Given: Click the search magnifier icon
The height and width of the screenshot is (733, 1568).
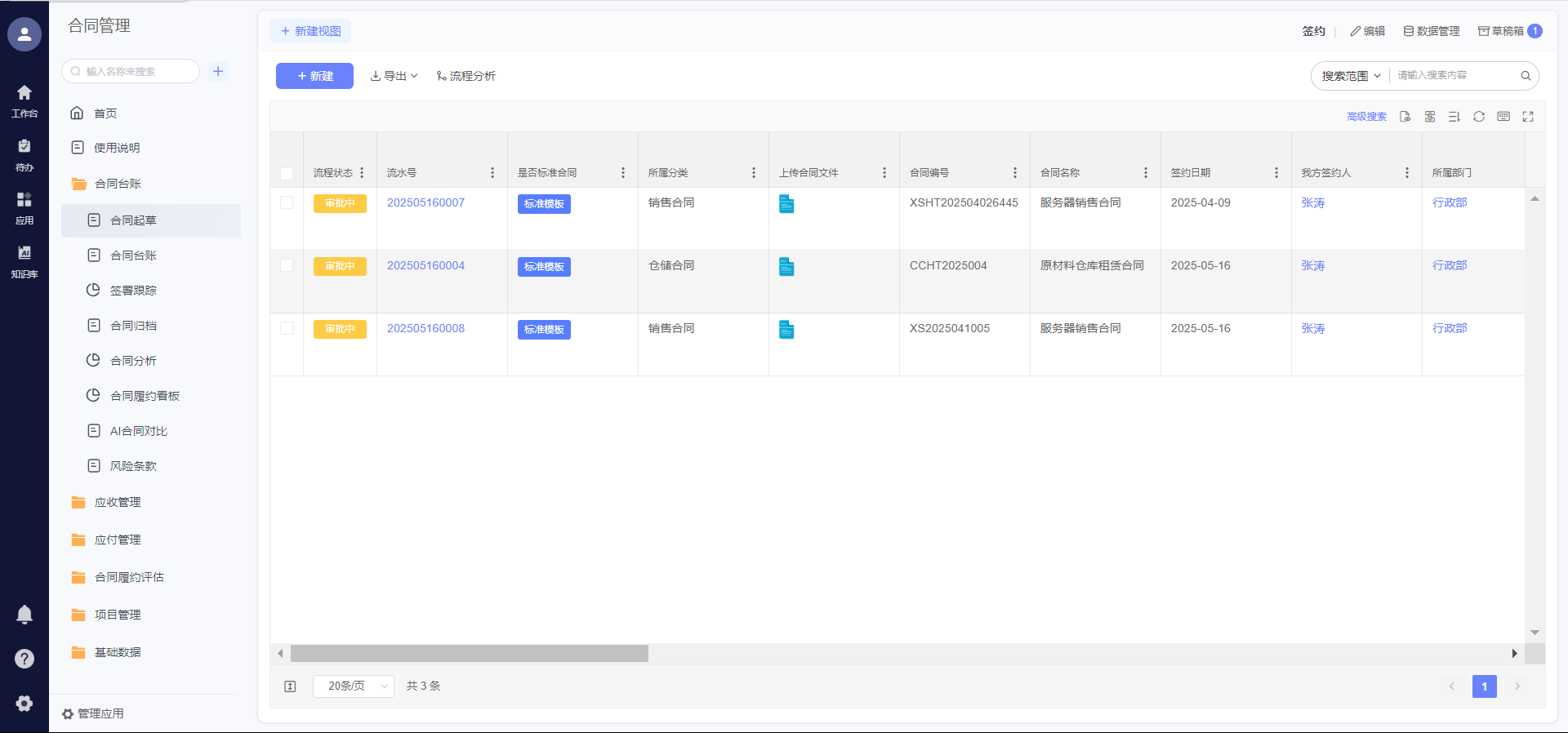Looking at the screenshot, I should point(1525,76).
